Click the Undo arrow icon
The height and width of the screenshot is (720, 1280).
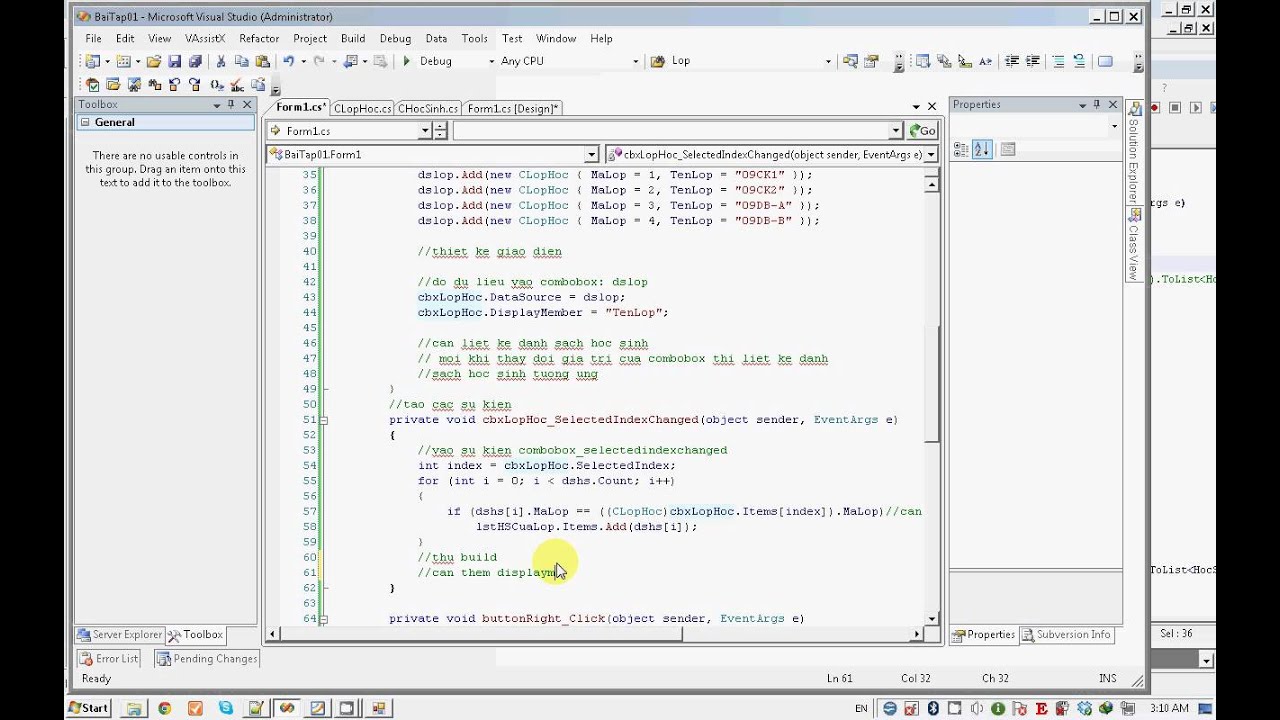coord(288,61)
